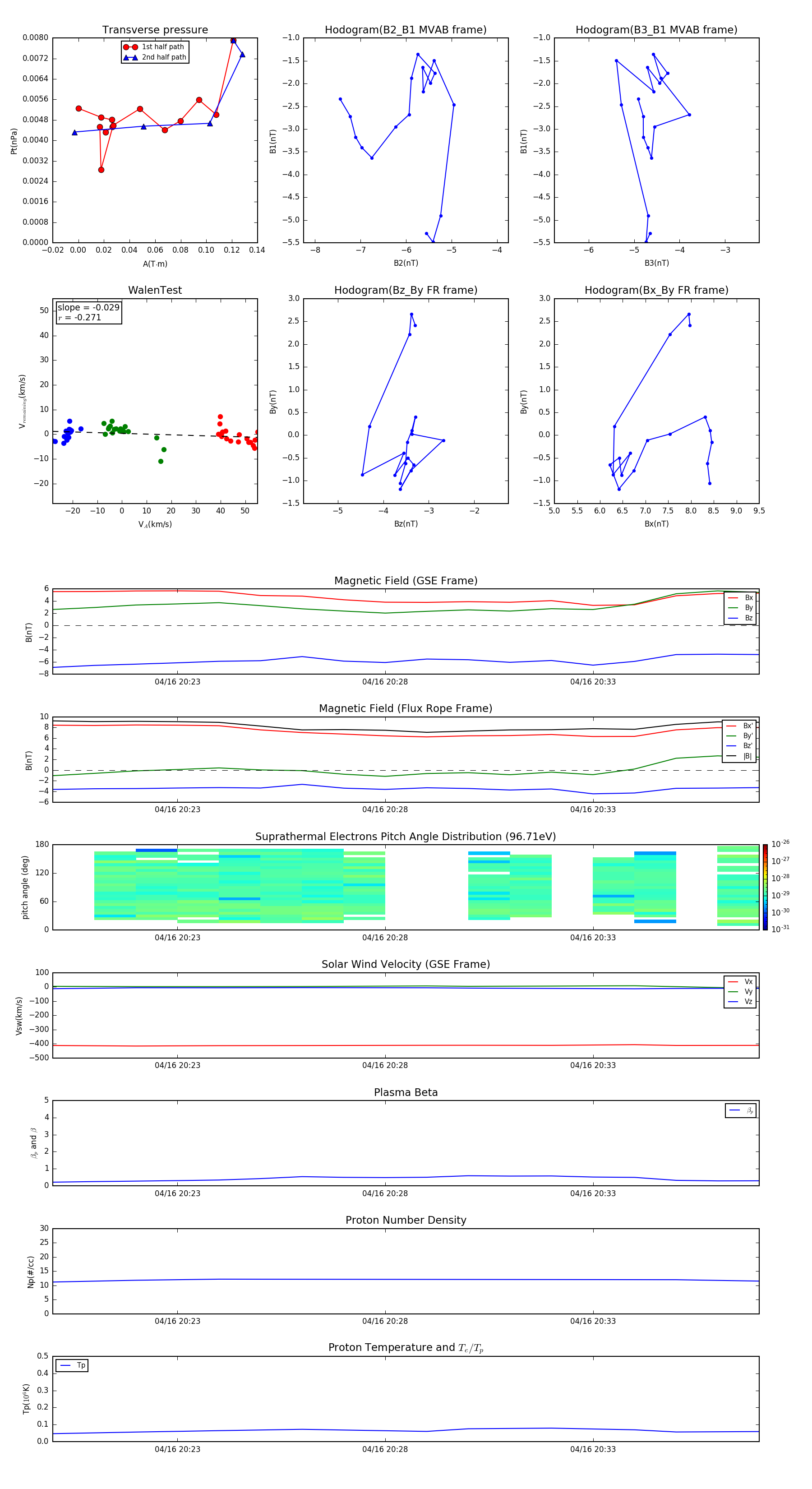Click the Transverse pressure plot title

[x=155, y=30]
